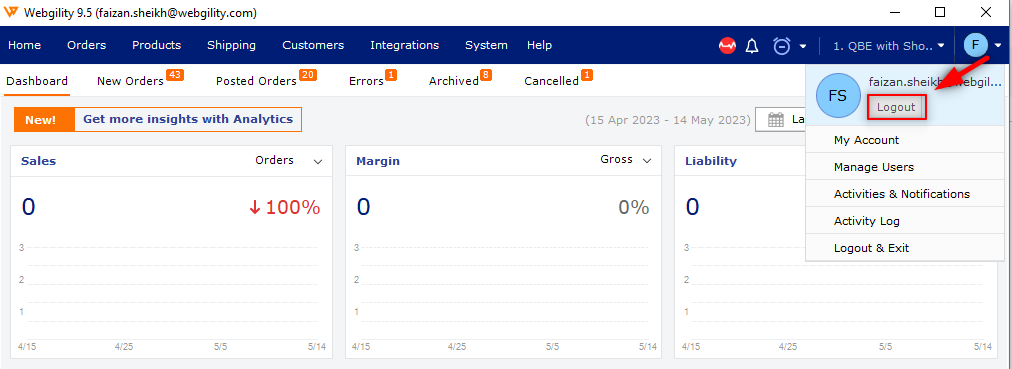The height and width of the screenshot is (369, 1012).
Task: Click the date range '15 Apr 2023 - 14 May 2023'
Action: (668, 120)
